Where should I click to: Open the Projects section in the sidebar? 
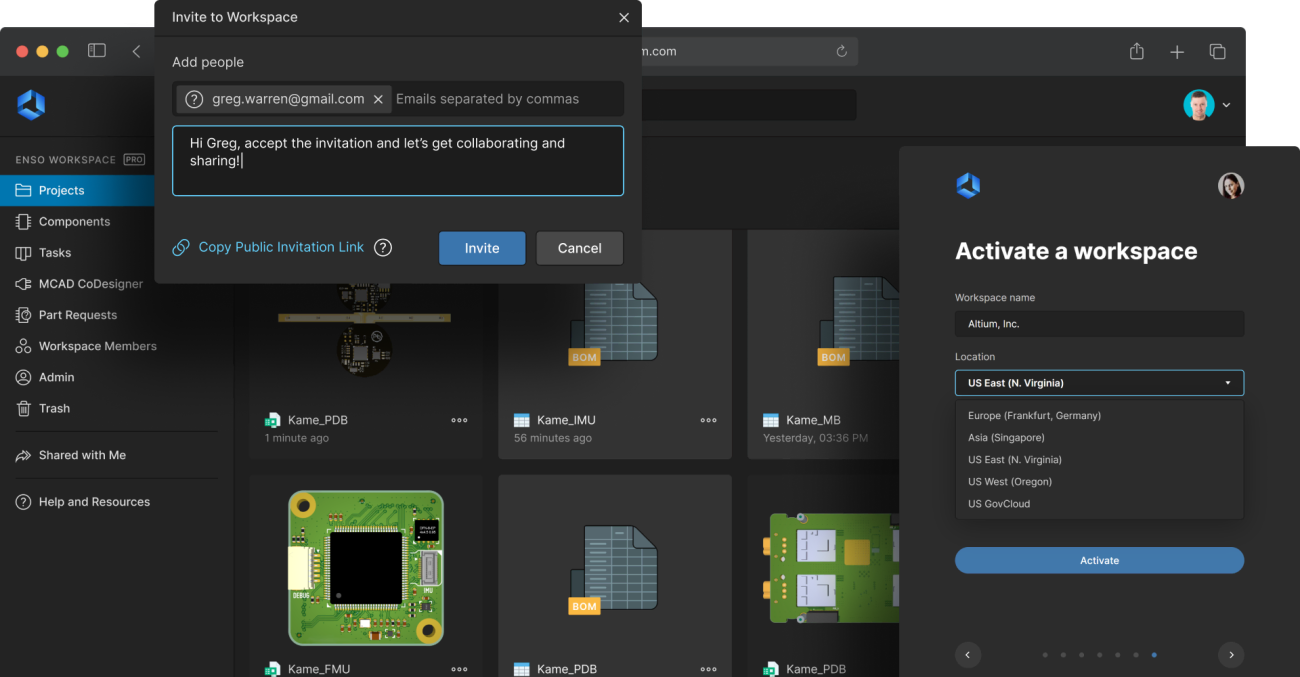(60, 190)
